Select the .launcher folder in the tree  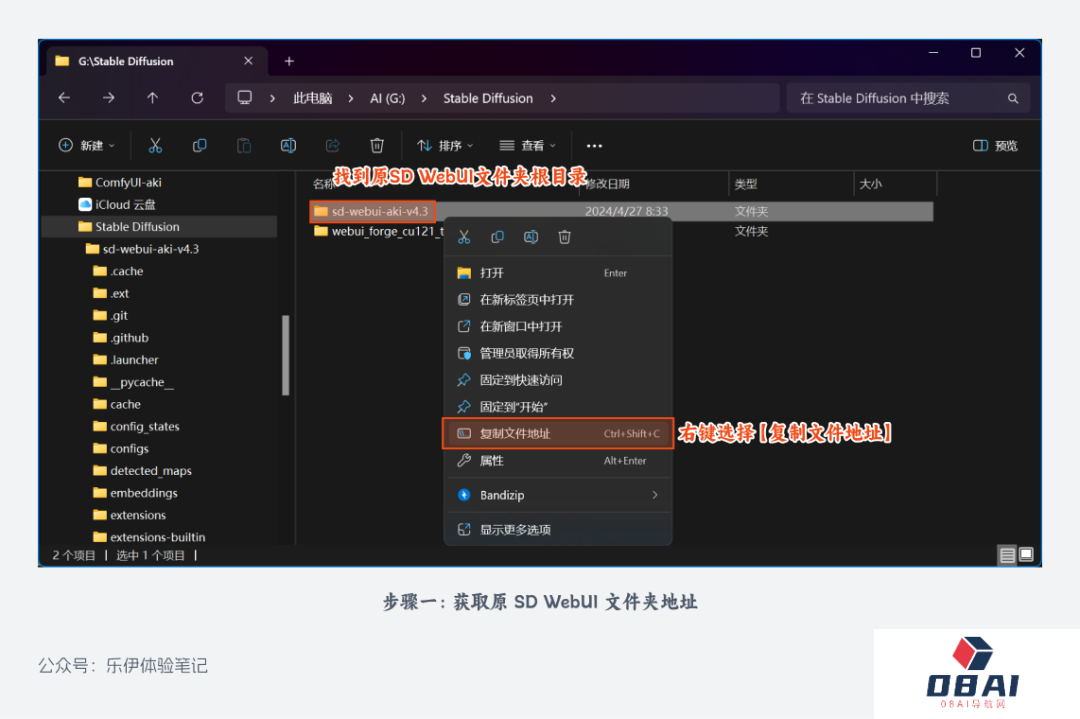(x=125, y=360)
